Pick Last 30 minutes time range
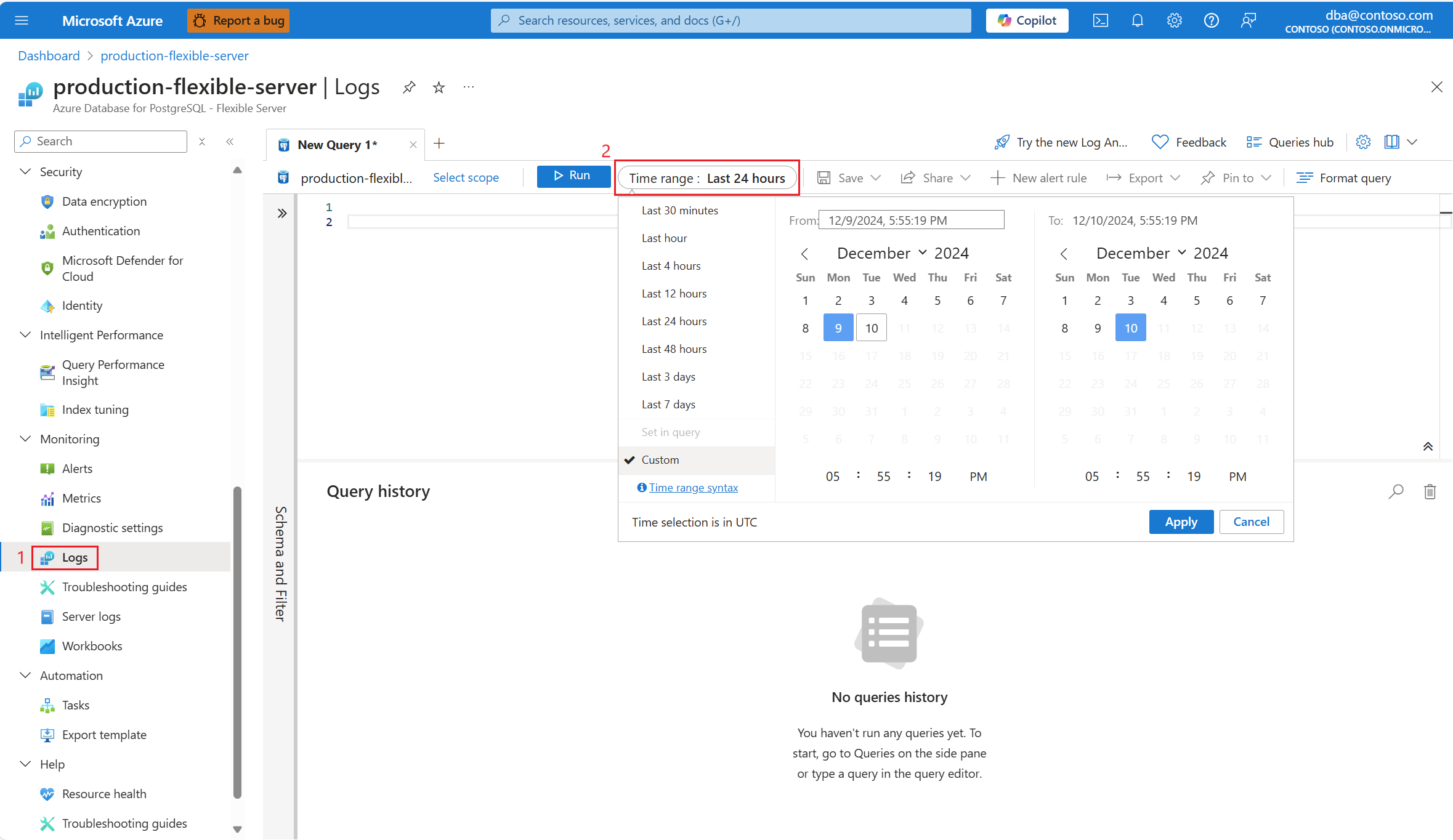Image resolution: width=1453 pixels, height=840 pixels. [x=679, y=211]
